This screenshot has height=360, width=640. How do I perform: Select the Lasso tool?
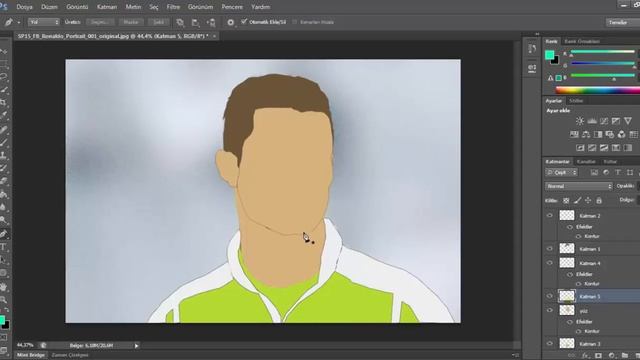(x=4, y=76)
